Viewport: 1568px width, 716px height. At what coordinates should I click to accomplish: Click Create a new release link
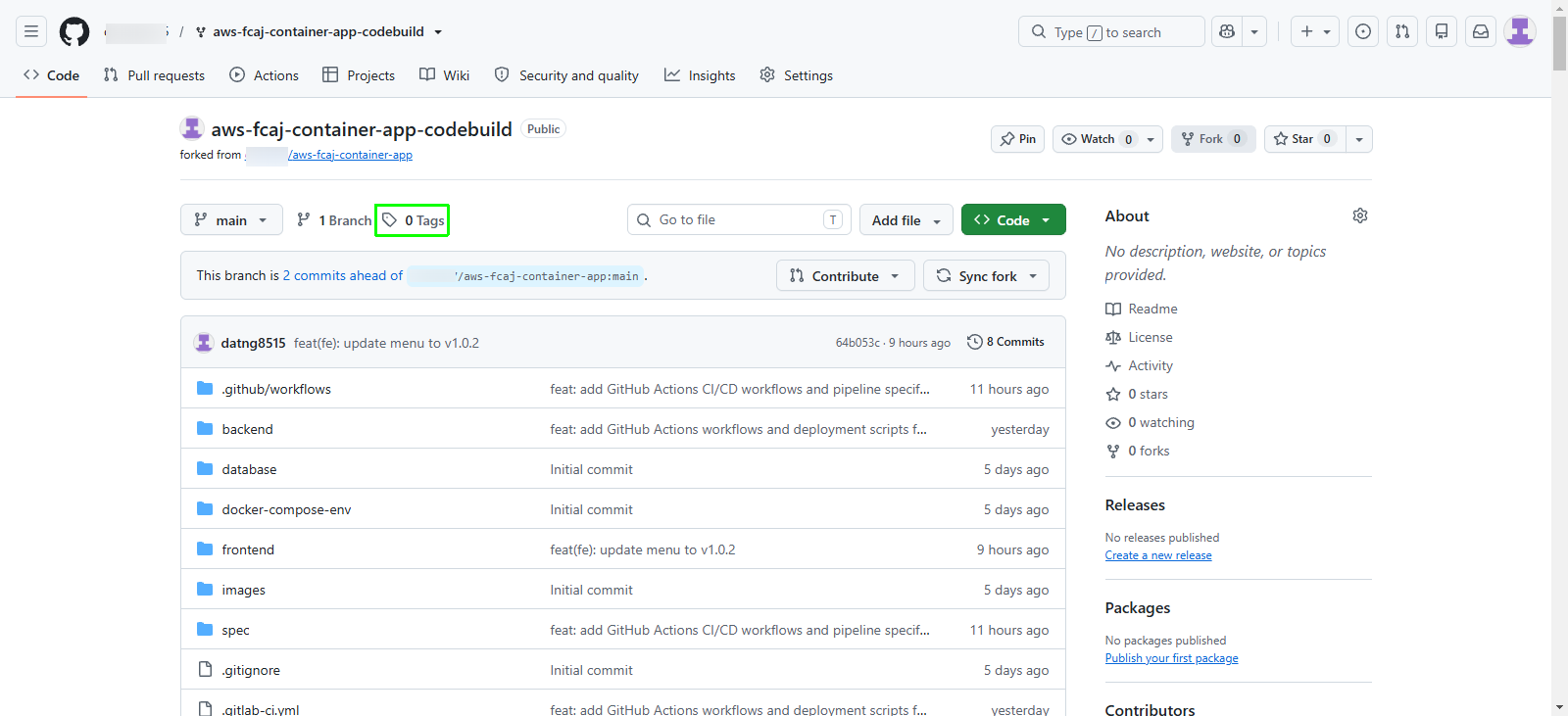click(1158, 555)
